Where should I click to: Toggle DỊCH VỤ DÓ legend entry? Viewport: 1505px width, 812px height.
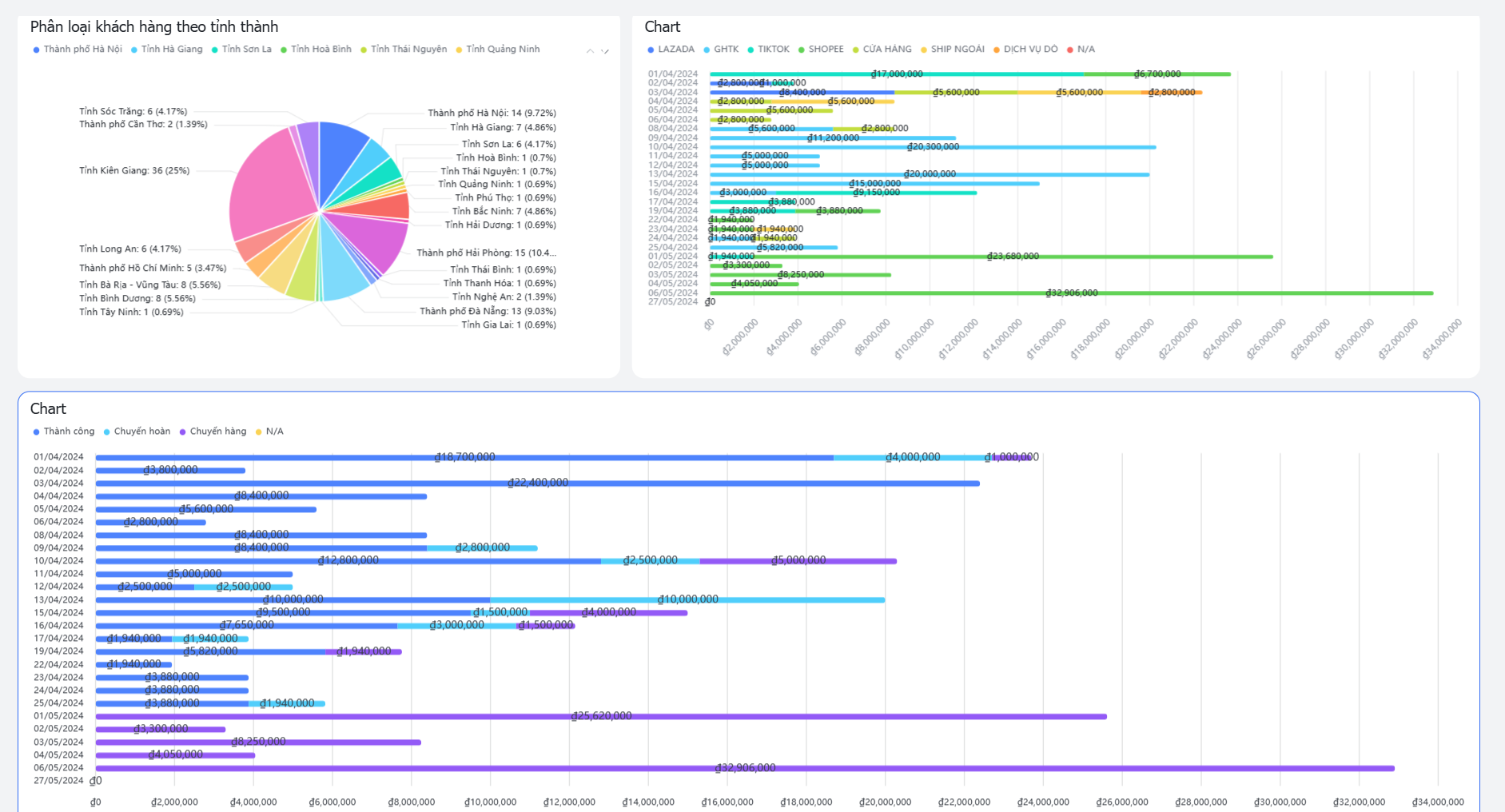pyautogui.click(x=1025, y=50)
